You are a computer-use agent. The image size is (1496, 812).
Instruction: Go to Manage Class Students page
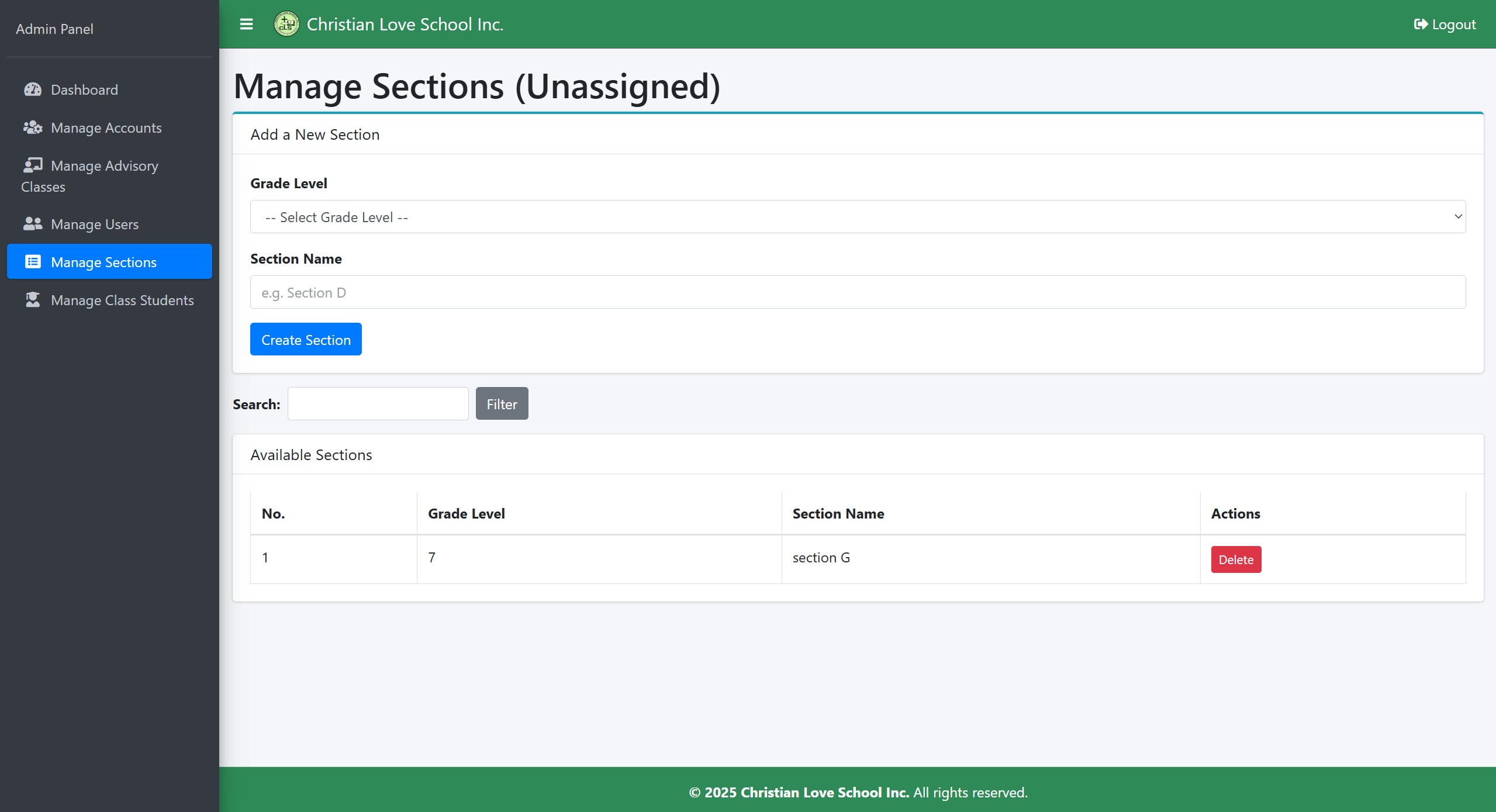(x=122, y=300)
